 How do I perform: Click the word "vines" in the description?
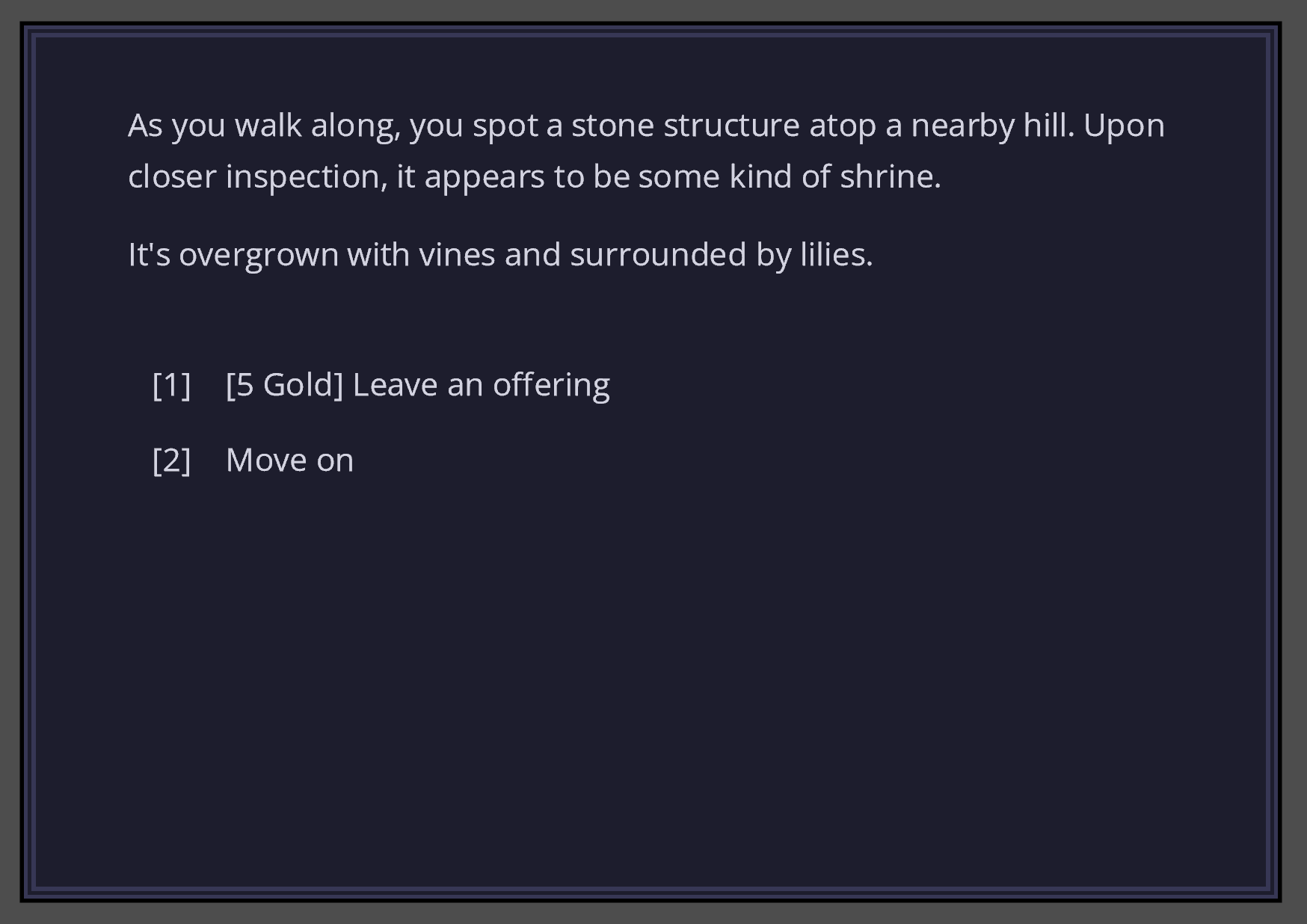pyautogui.click(x=456, y=255)
